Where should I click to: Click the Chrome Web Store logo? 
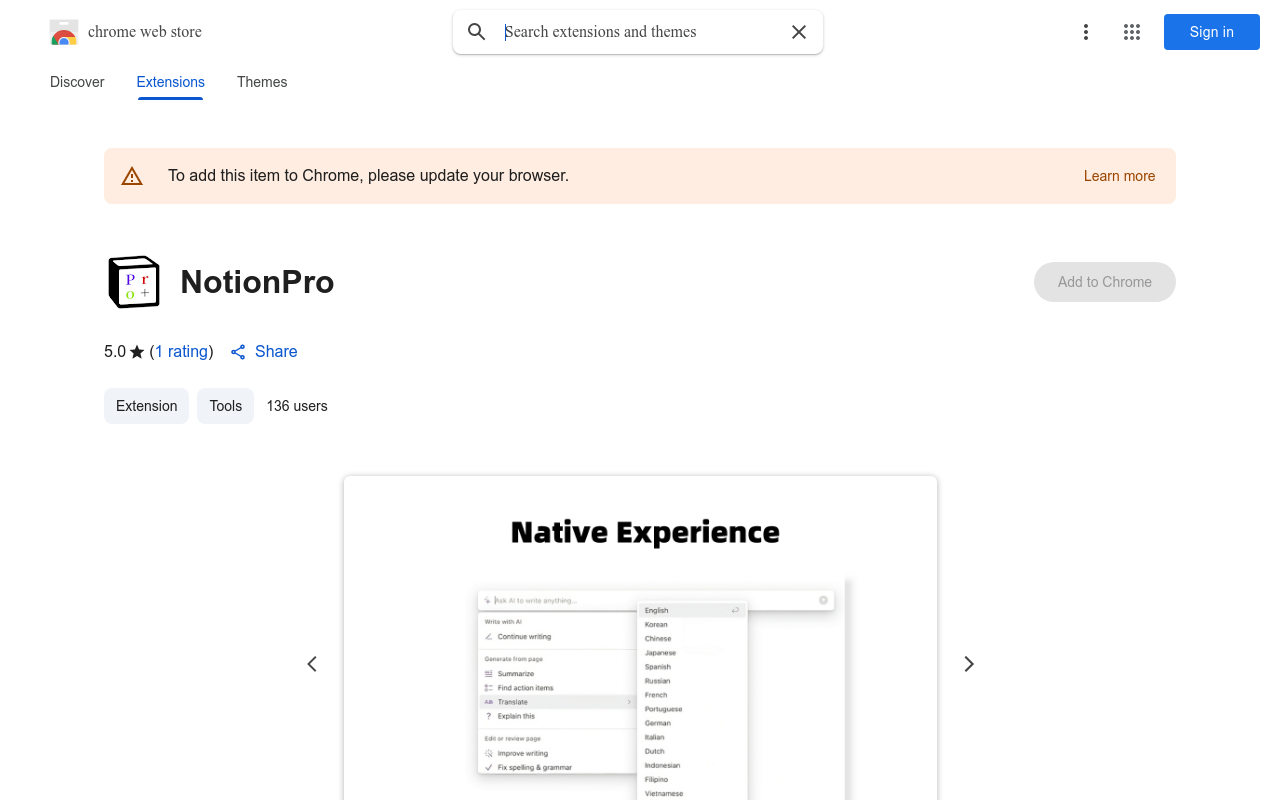click(x=64, y=32)
